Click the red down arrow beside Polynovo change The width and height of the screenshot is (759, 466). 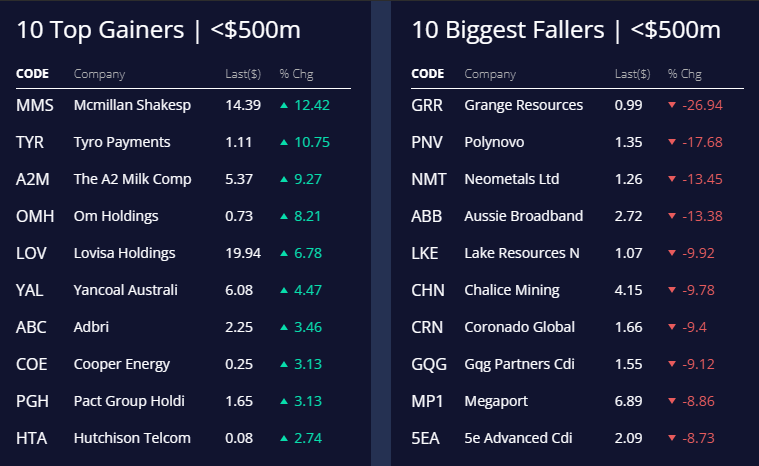point(672,142)
